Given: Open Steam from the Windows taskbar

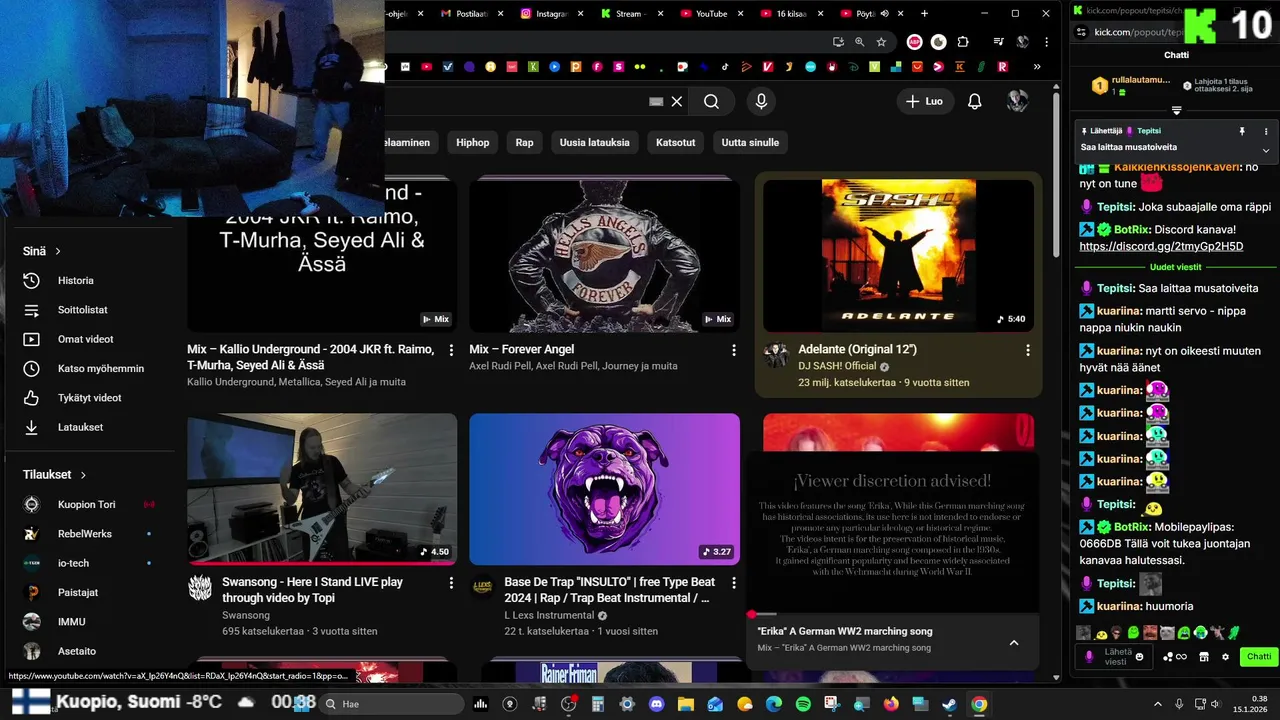Looking at the screenshot, I should tap(949, 704).
